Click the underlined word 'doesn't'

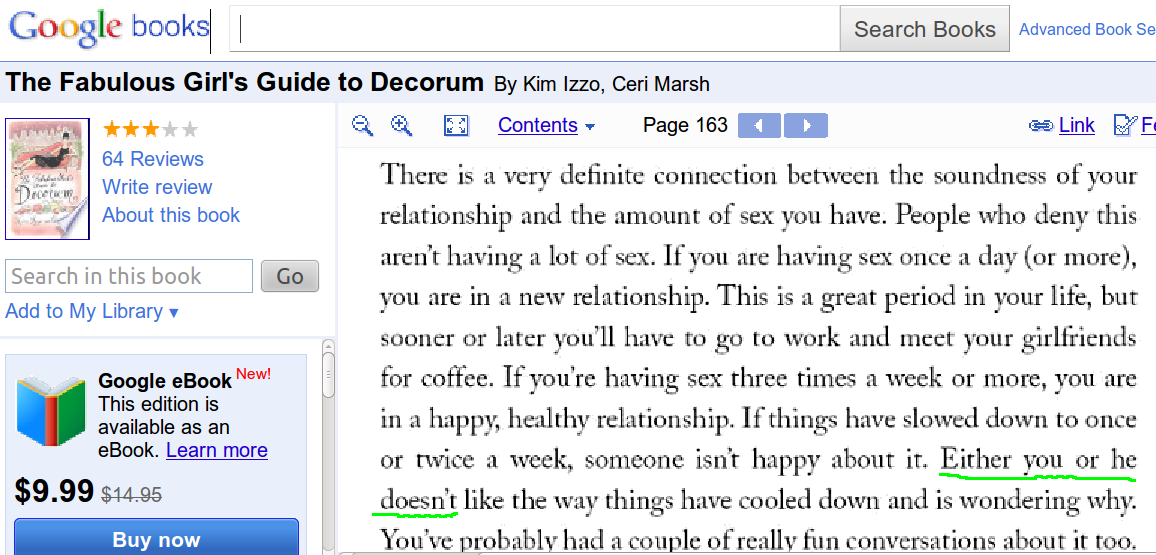coord(419,501)
